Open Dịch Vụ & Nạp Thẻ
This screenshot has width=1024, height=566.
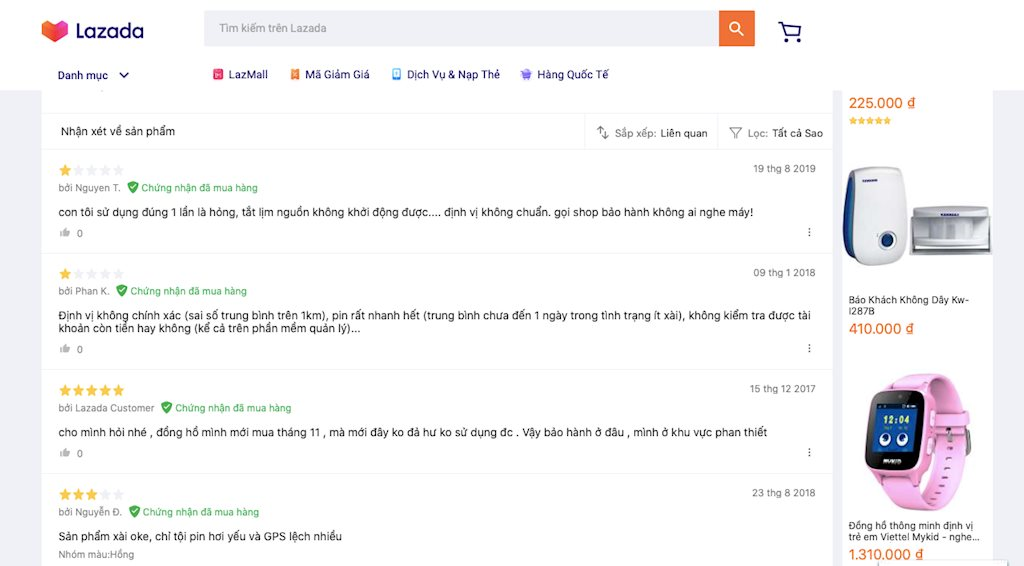(x=445, y=75)
